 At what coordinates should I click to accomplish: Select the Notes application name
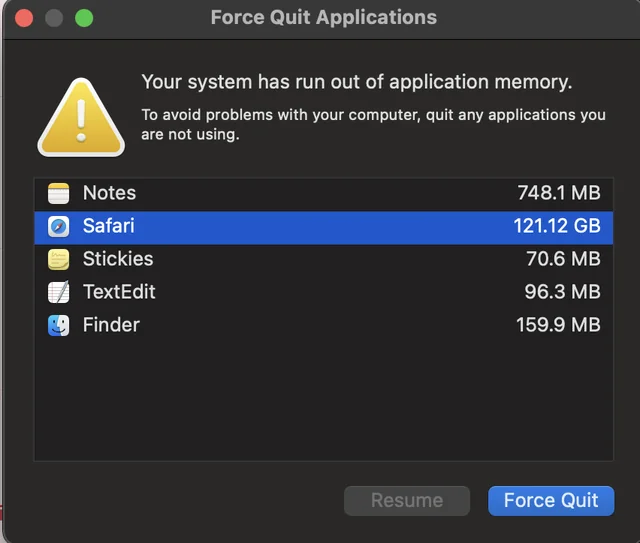click(x=109, y=193)
